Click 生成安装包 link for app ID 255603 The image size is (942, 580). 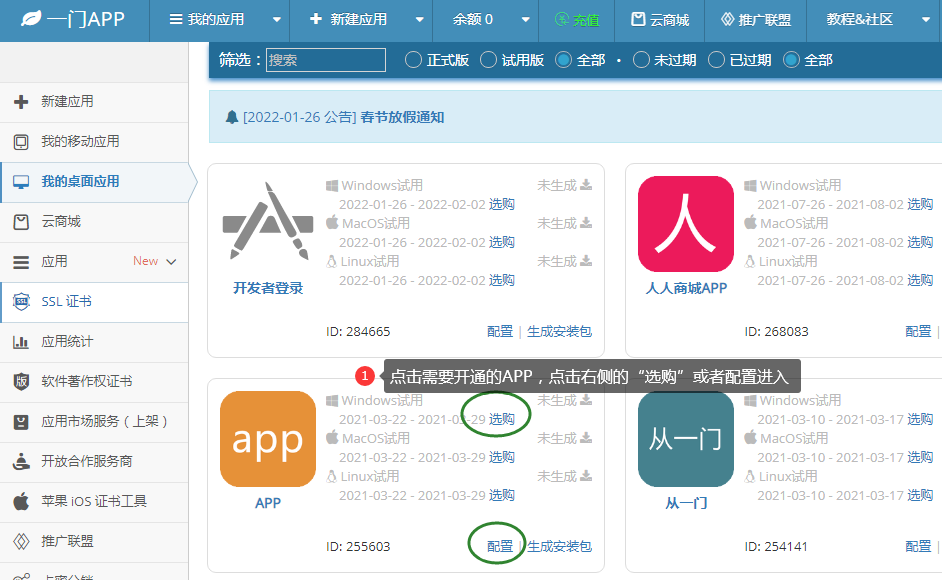[x=559, y=546]
